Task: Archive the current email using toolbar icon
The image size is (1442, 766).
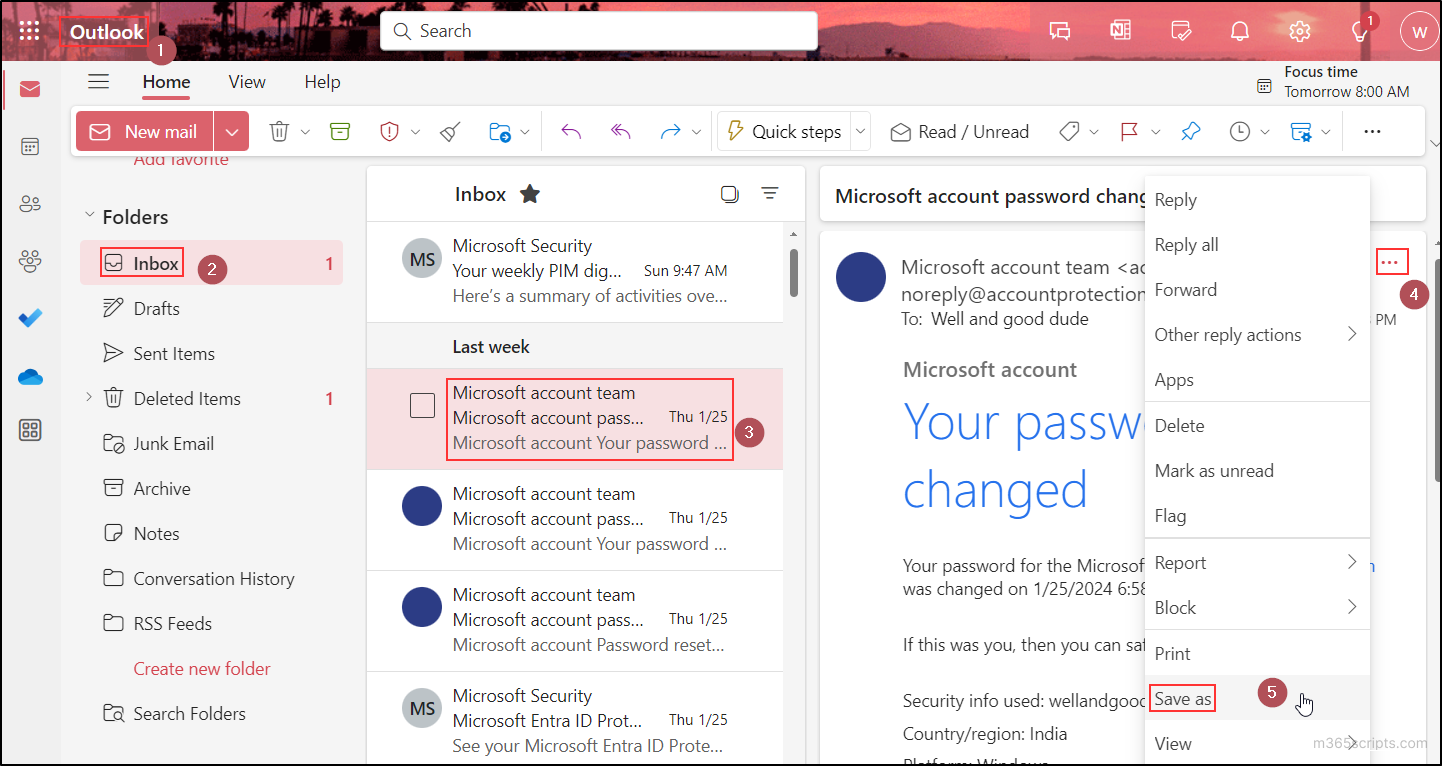Action: [x=341, y=131]
